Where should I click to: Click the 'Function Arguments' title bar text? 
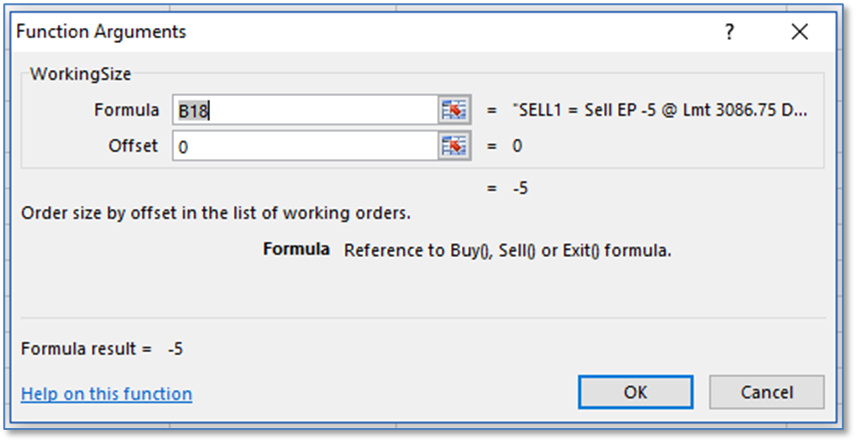coord(101,32)
